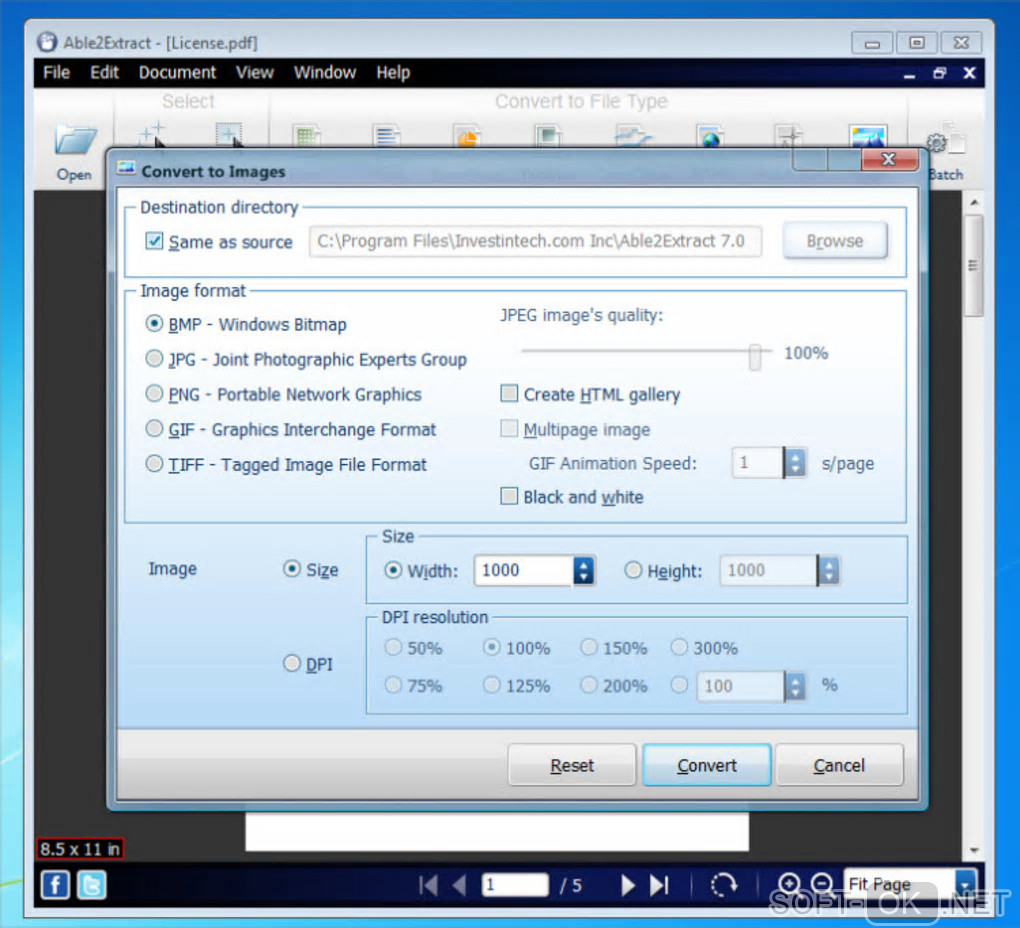Select the Height radio button
Screen dimensions: 1020x928
coord(633,570)
